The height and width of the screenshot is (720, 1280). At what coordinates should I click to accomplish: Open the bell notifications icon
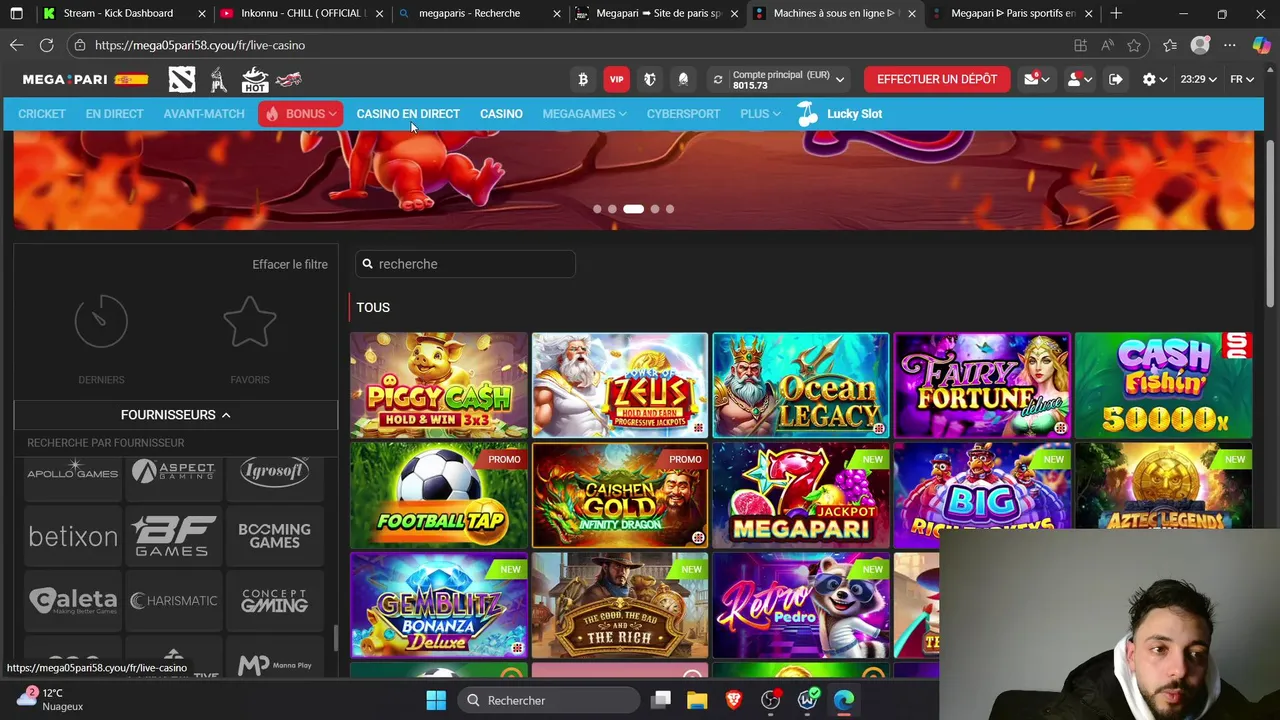683,79
